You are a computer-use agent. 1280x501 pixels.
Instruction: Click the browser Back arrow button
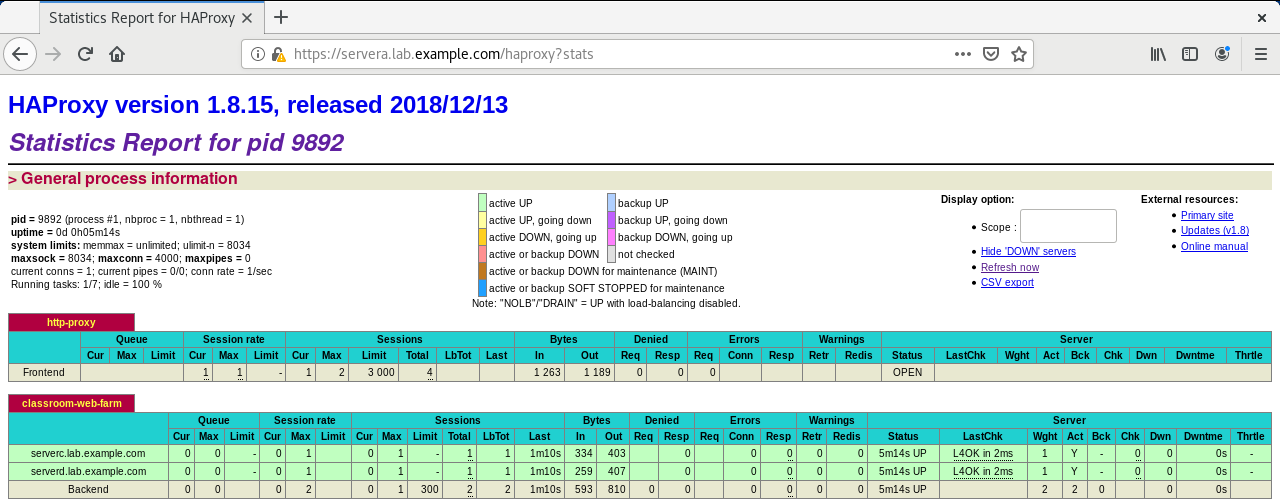tap(20, 54)
